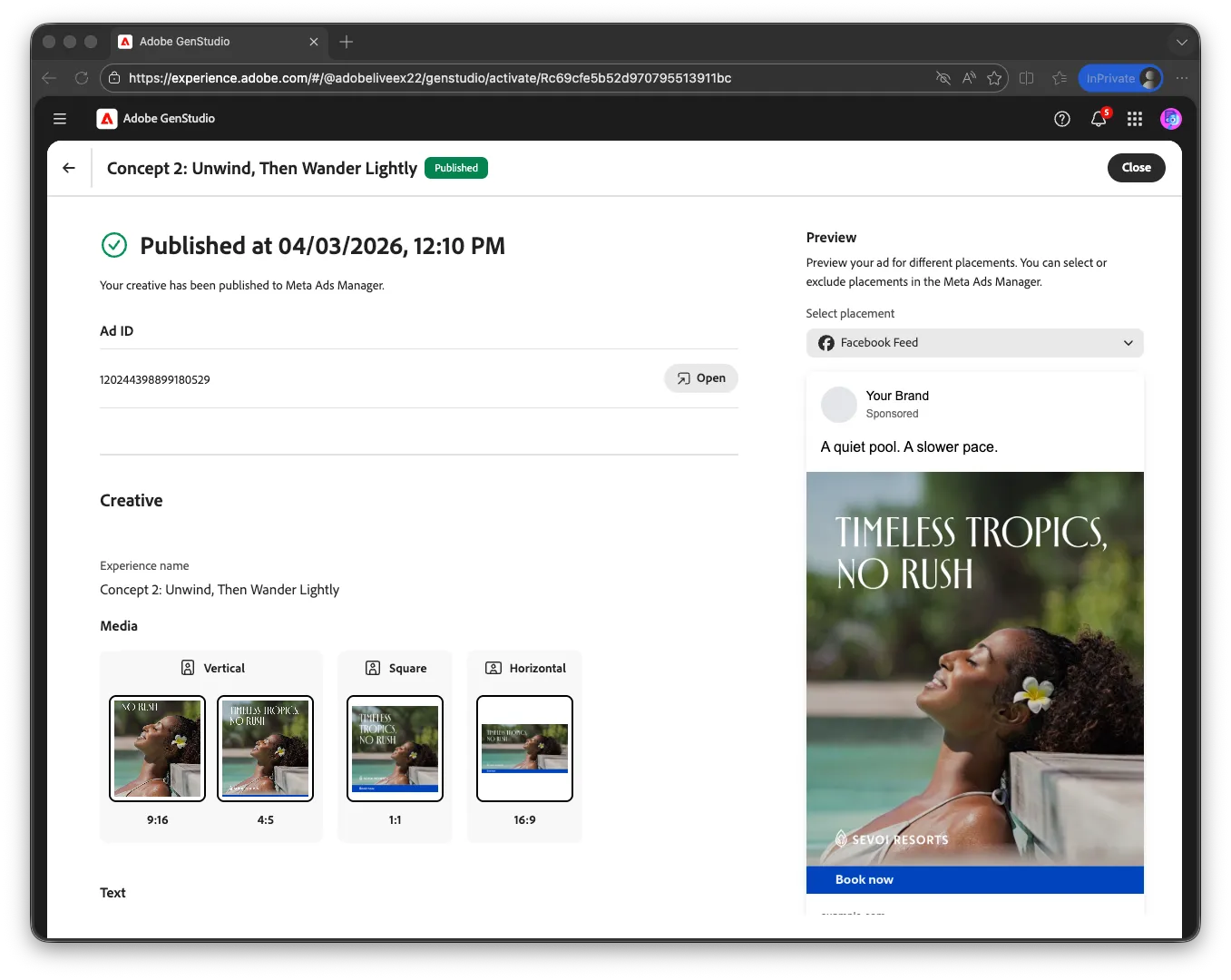
Task: Open the tab search chevron
Action: pyautogui.click(x=1181, y=42)
